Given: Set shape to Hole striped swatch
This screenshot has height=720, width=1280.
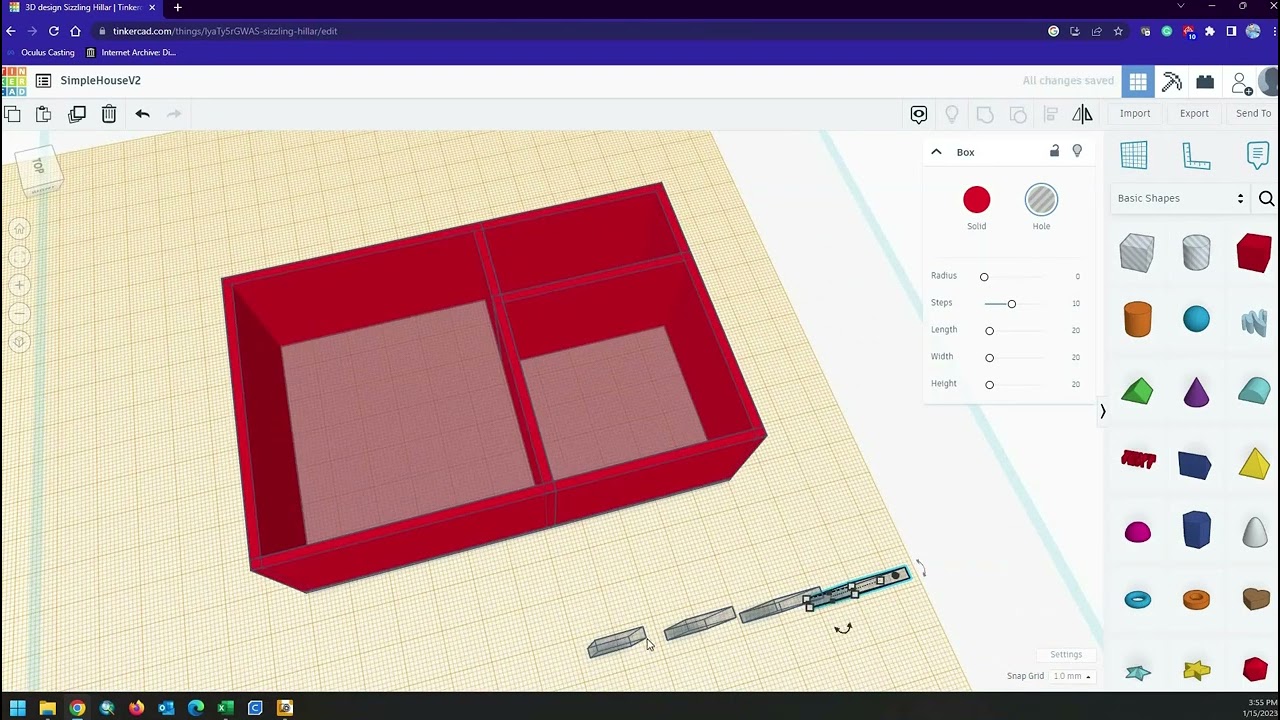Looking at the screenshot, I should coord(1041,200).
